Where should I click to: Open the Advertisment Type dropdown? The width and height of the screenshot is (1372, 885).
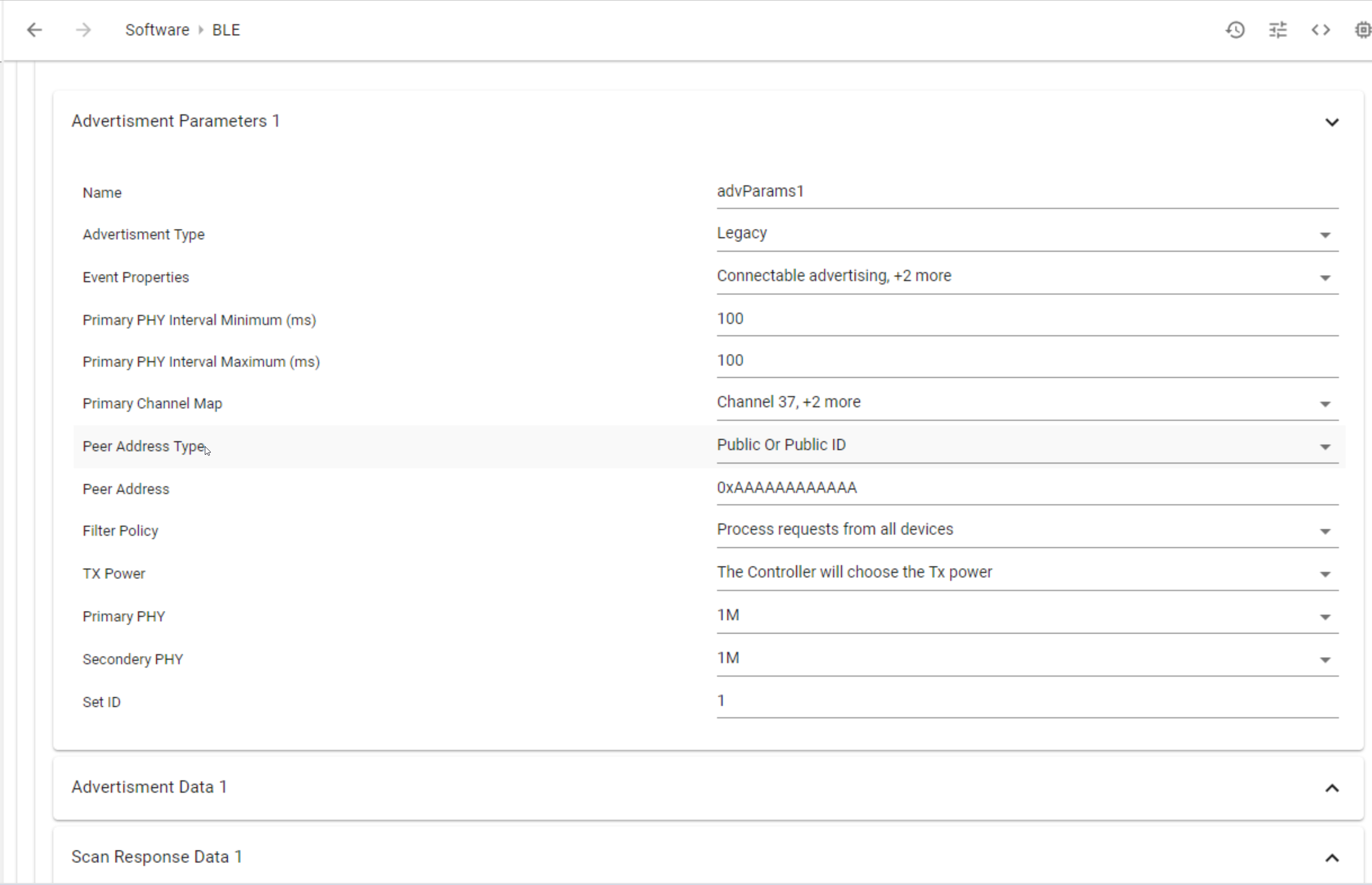pos(1325,234)
